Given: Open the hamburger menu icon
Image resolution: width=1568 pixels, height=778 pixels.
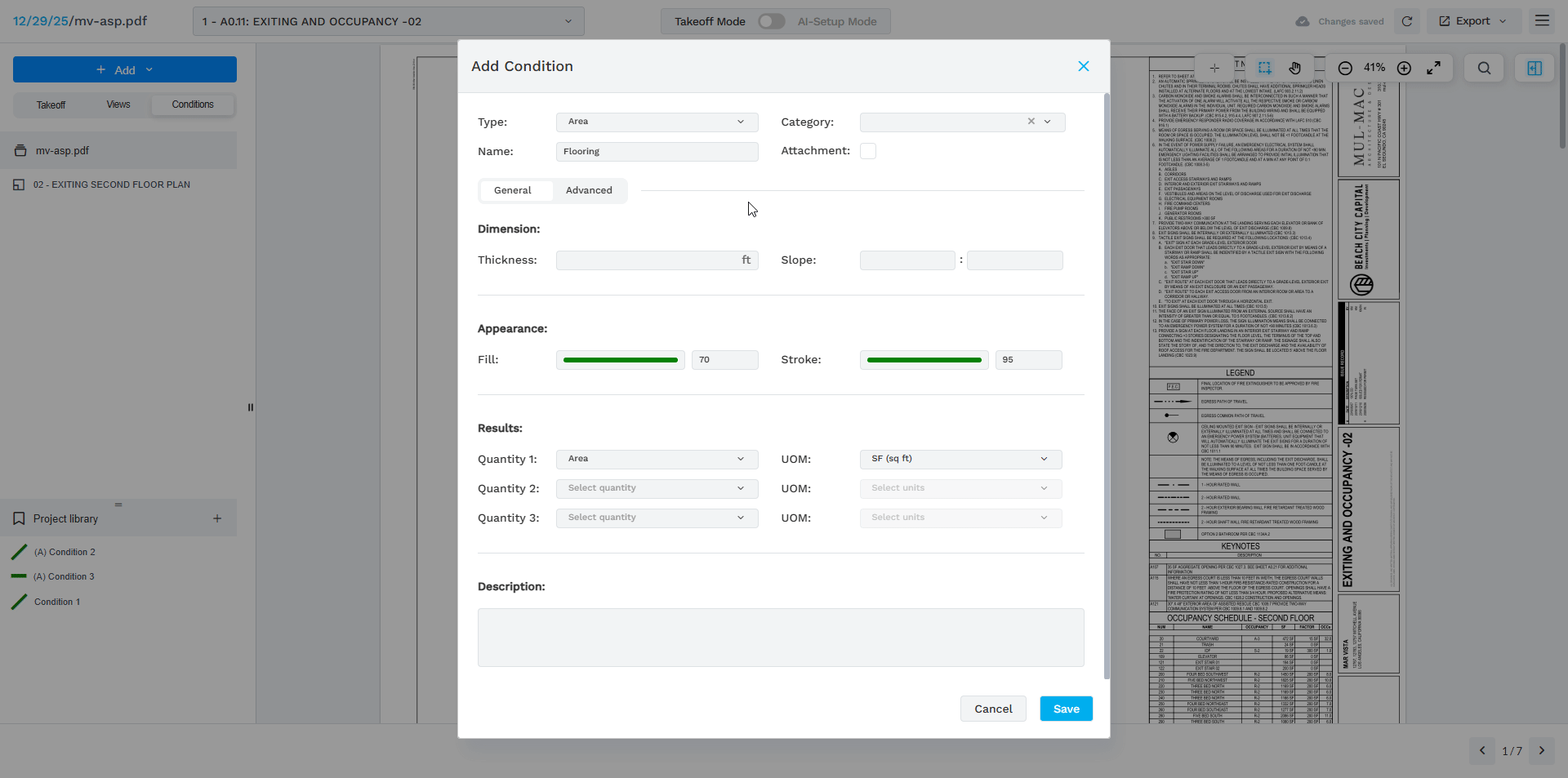Looking at the screenshot, I should click(1542, 21).
